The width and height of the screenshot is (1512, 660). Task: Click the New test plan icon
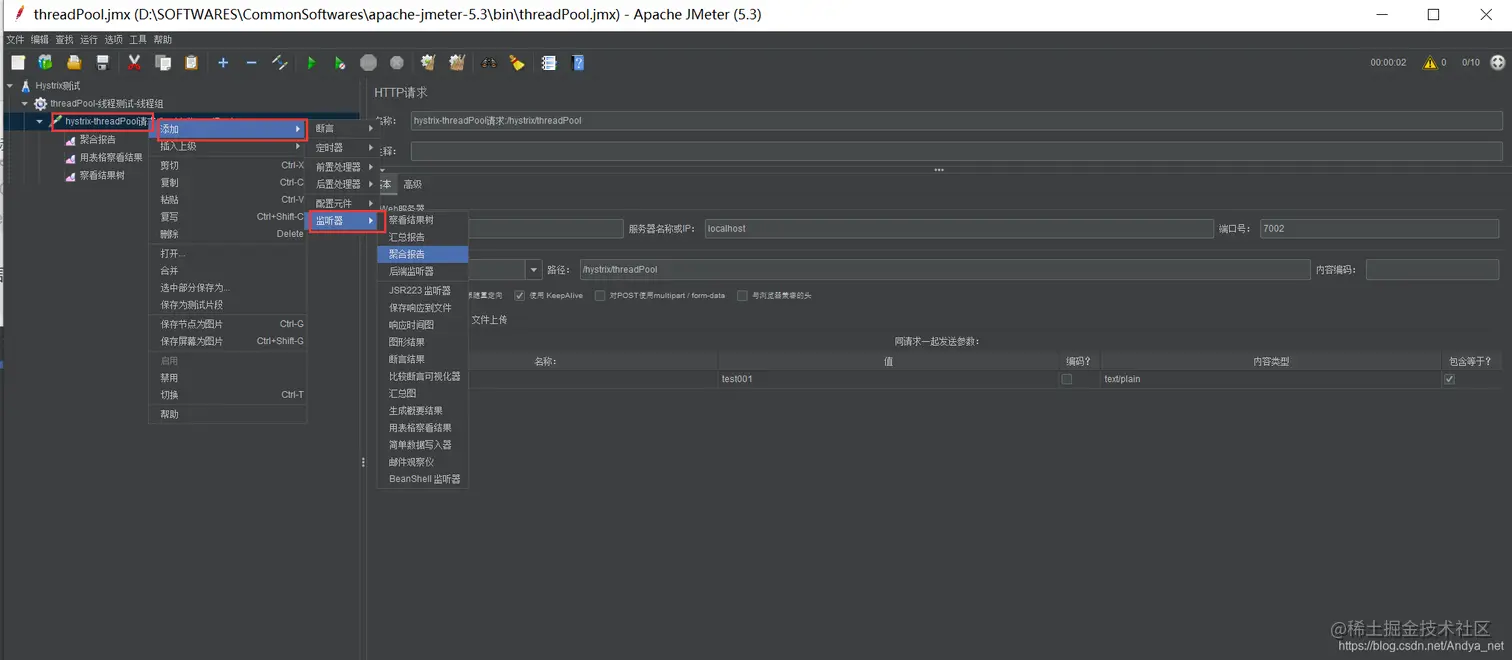pyautogui.click(x=18, y=63)
